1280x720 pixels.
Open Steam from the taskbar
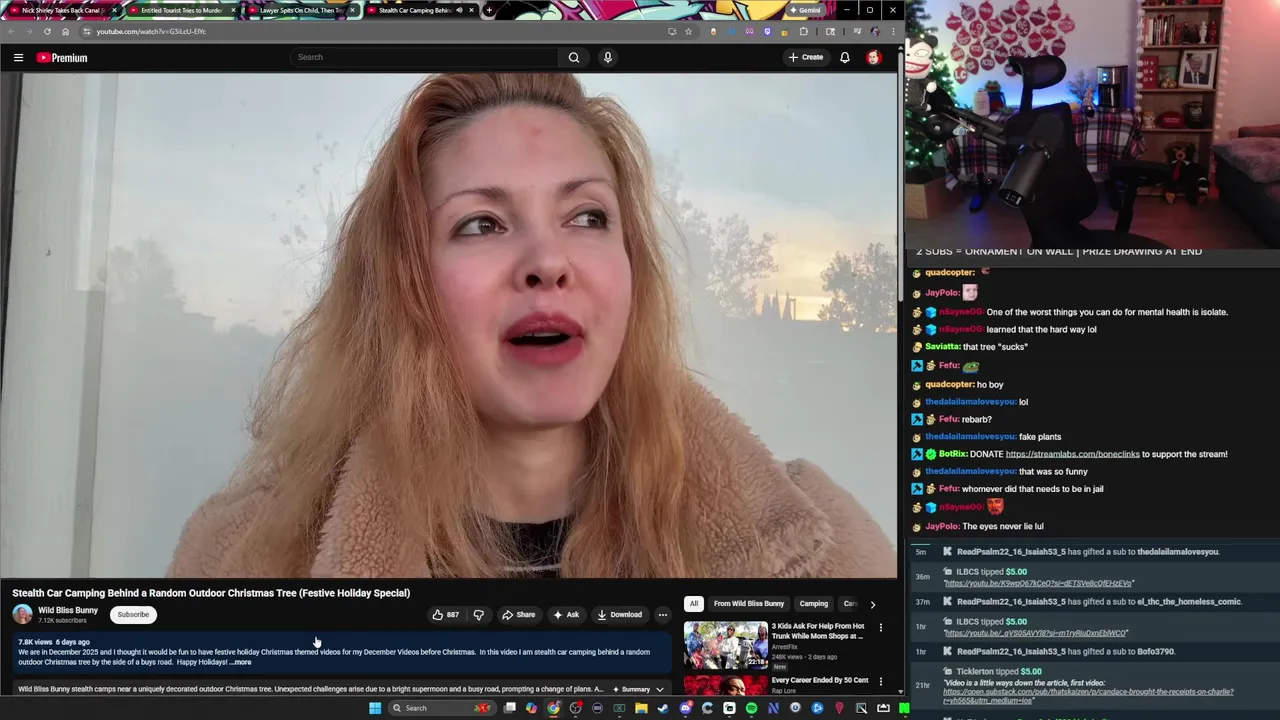coord(663,708)
